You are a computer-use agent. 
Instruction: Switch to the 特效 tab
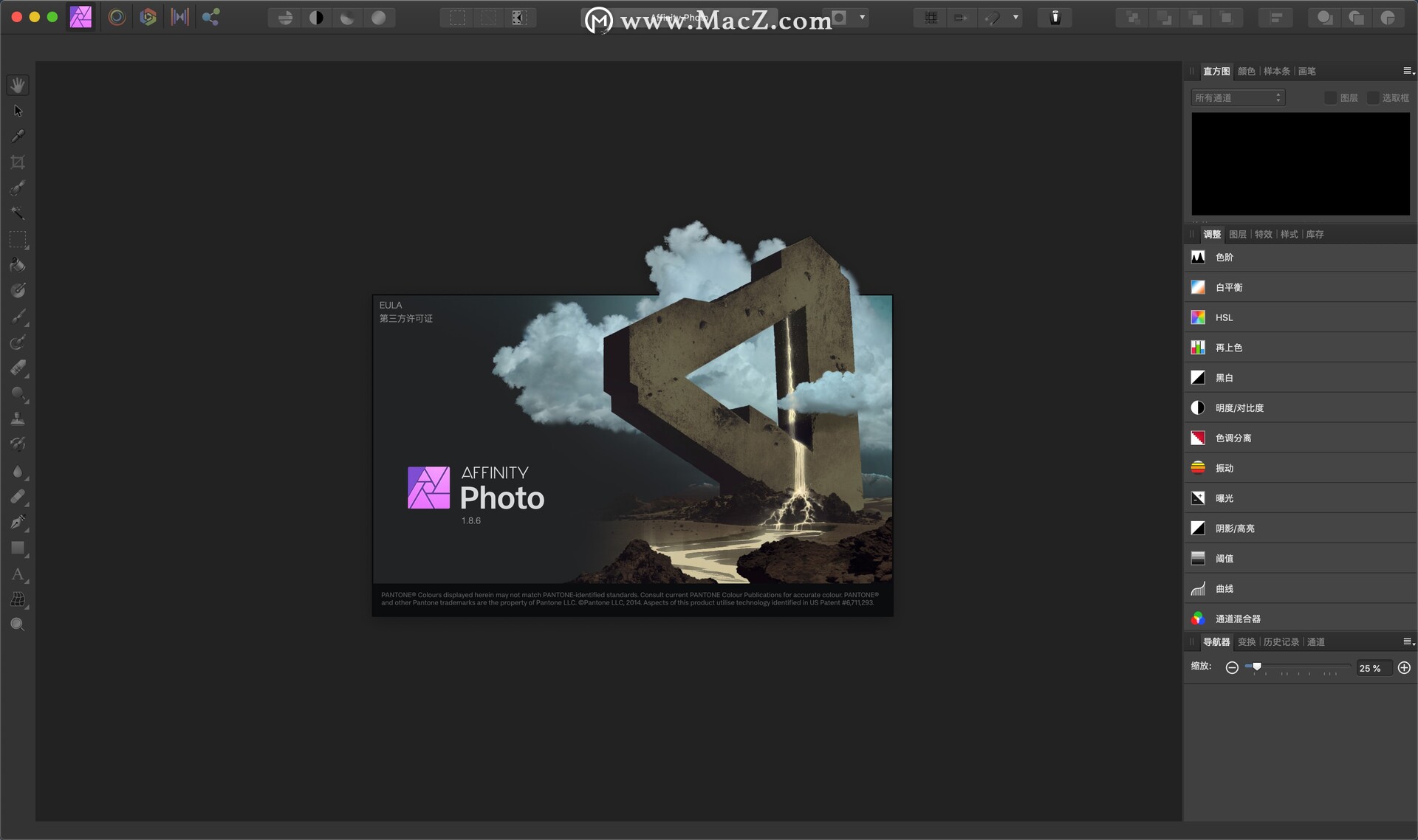(x=1263, y=234)
